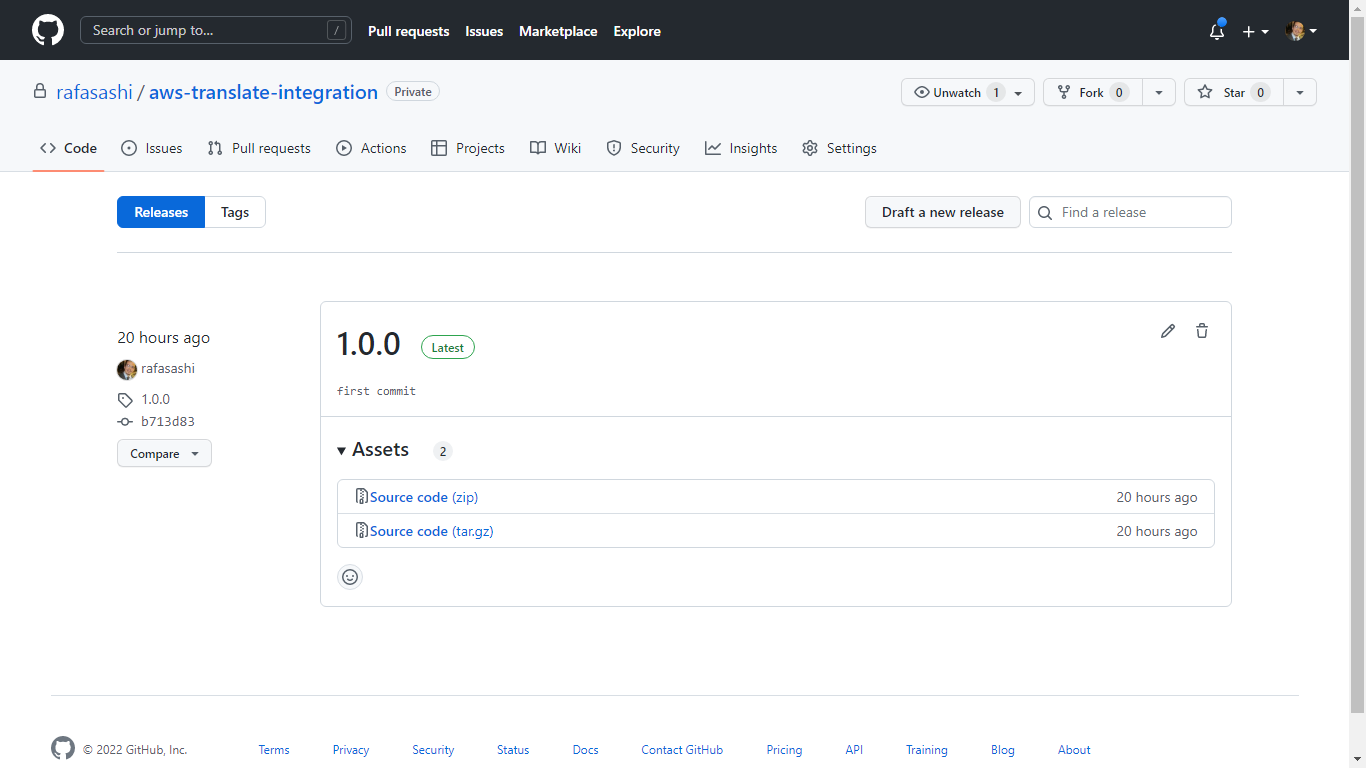
Task: Open the rafasashi owner link
Action: tap(94, 92)
